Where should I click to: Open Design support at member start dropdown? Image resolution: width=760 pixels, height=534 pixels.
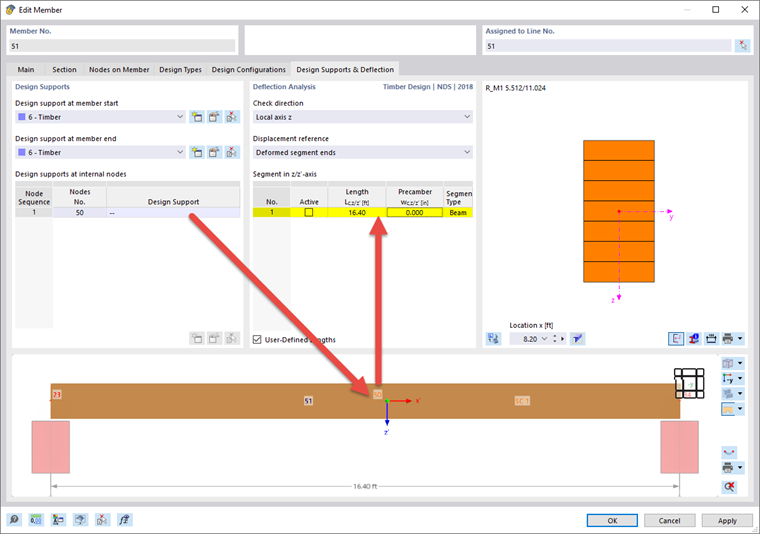pos(180,117)
